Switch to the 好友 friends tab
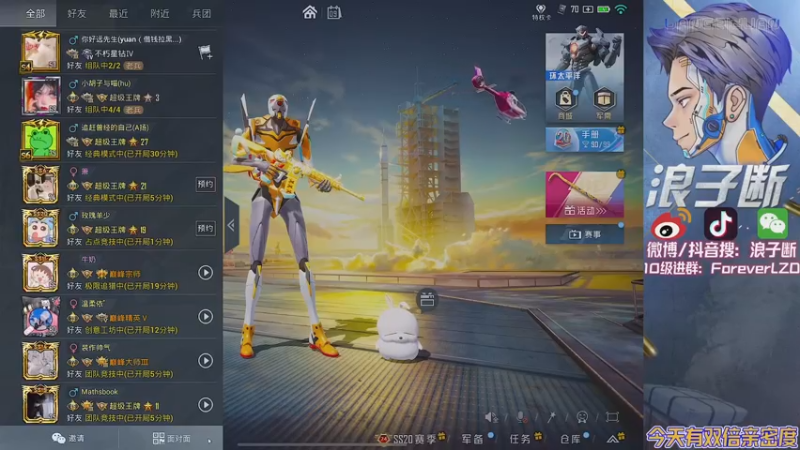 tap(77, 13)
